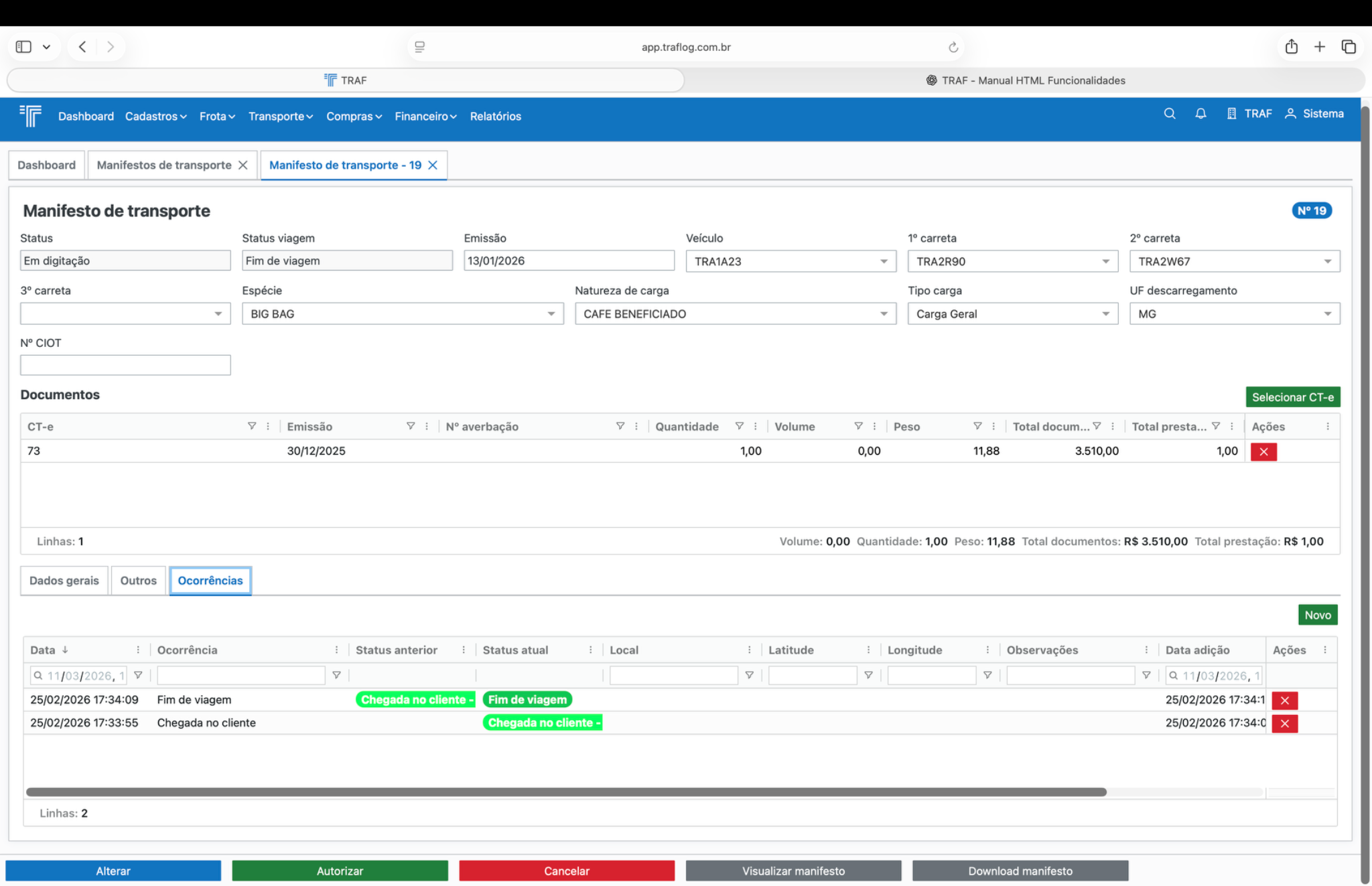The width and height of the screenshot is (1372, 886).
Task: Delete CT-e 73 with the red X
Action: [x=1263, y=451]
